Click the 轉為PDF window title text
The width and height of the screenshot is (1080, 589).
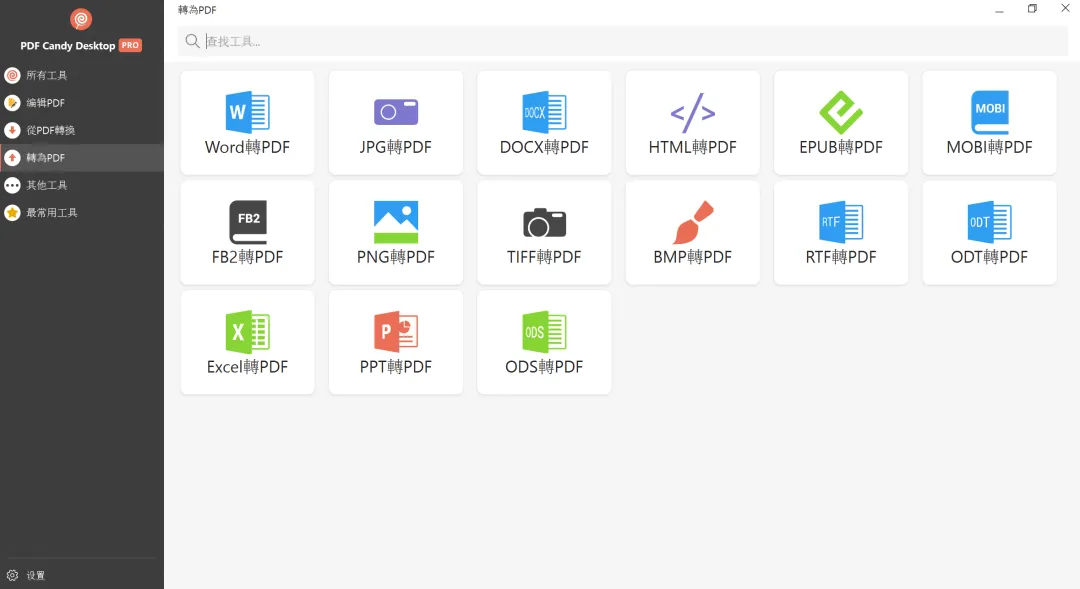[197, 10]
